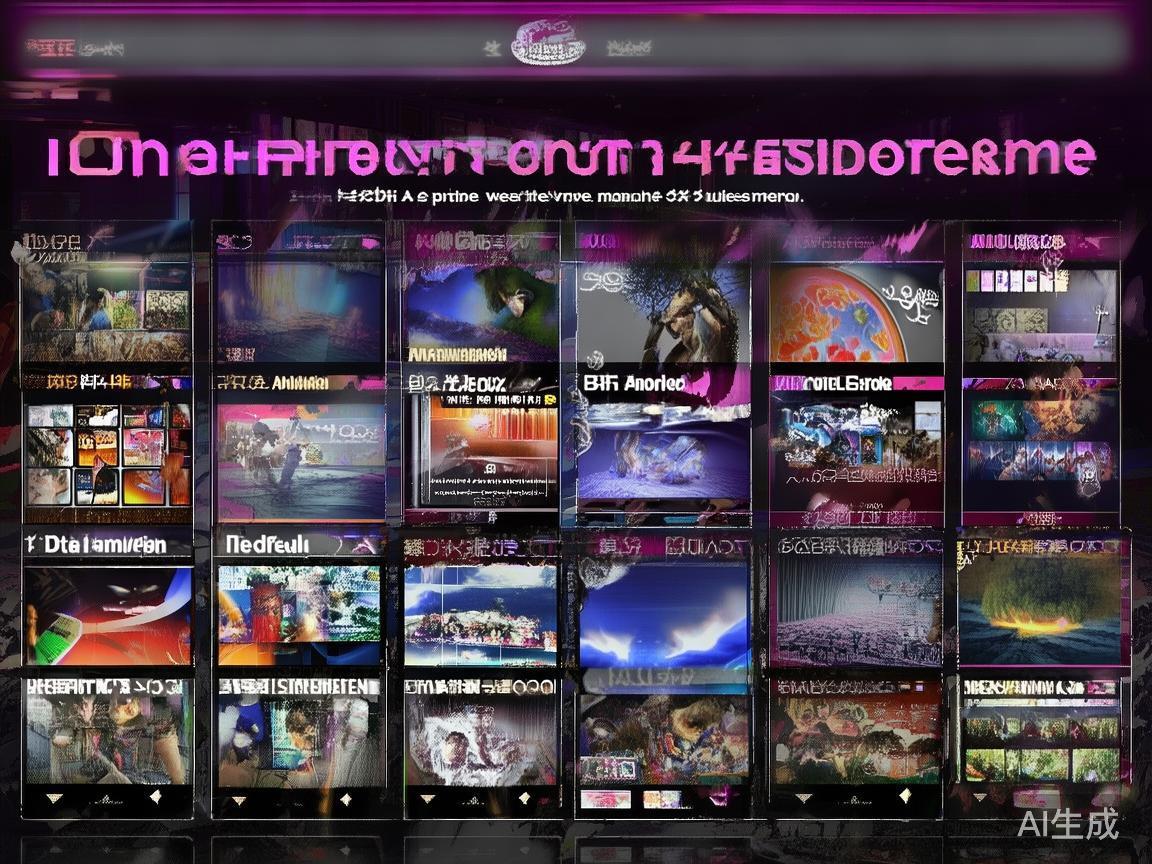Image resolution: width=1152 pixels, height=864 pixels.
Task: Open the "Iledfeull" card title
Action: pos(267,544)
